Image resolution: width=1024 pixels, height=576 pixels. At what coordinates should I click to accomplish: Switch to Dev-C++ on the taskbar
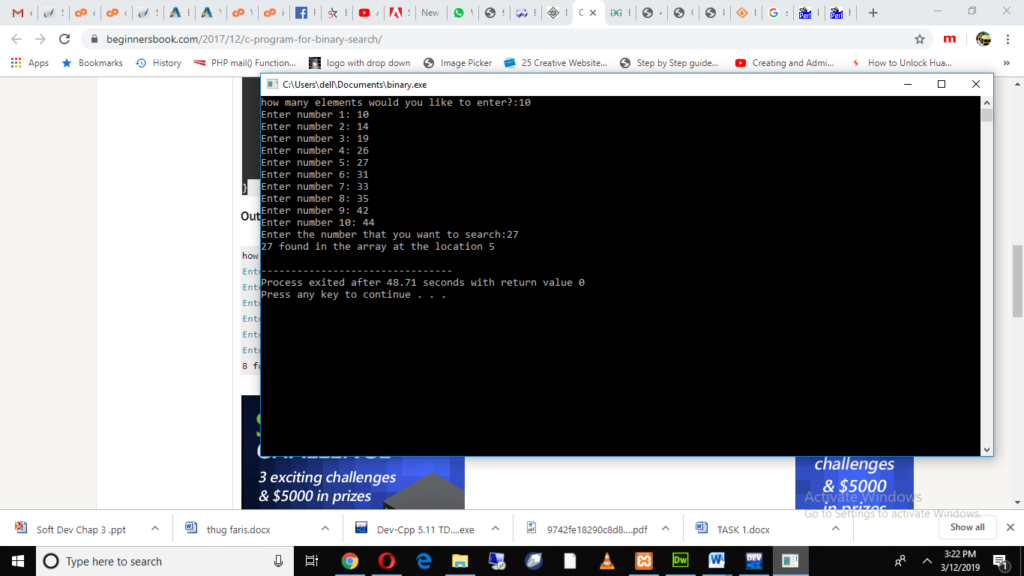tap(754, 561)
